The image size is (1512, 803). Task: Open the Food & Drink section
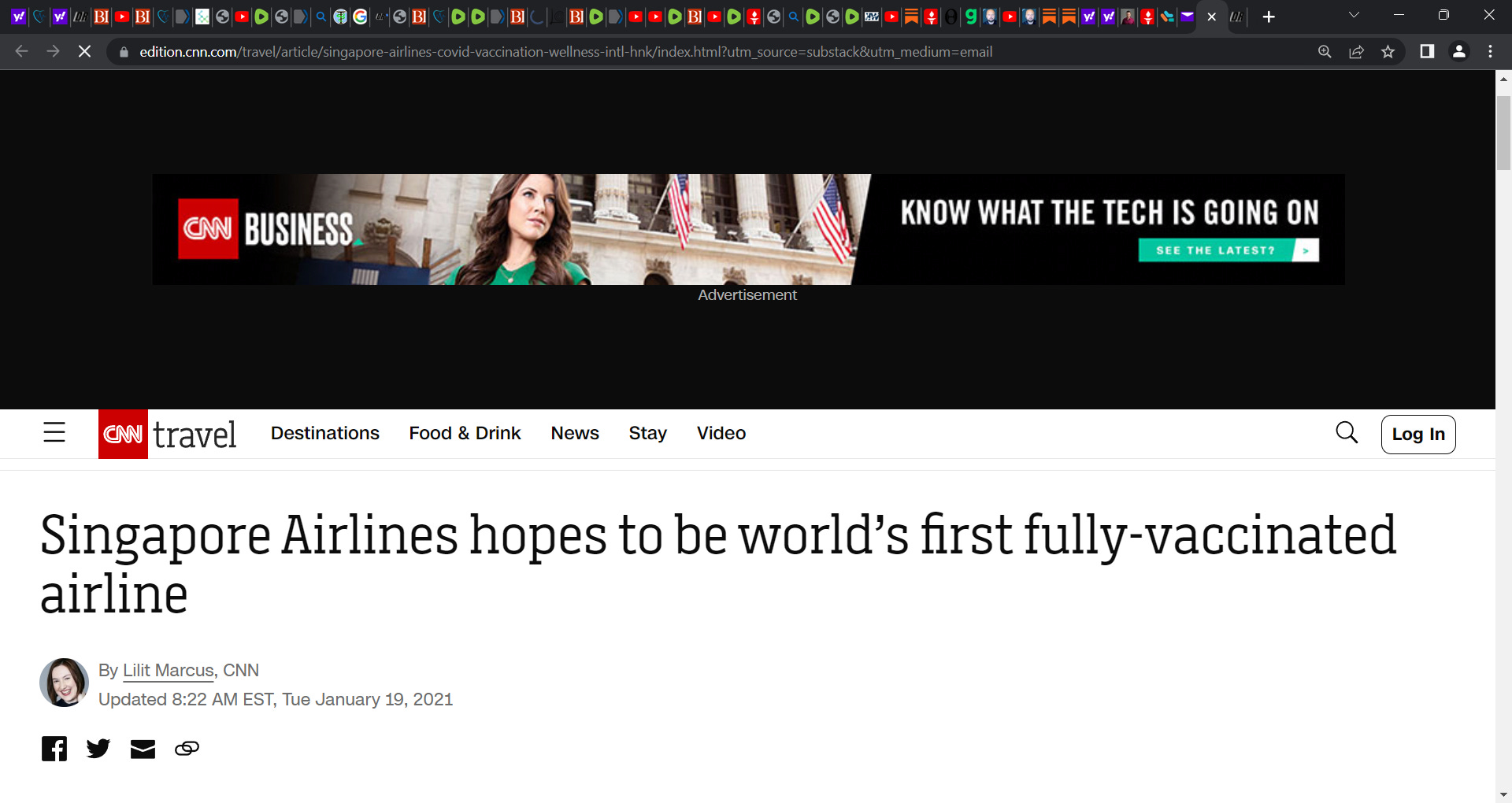(x=465, y=433)
